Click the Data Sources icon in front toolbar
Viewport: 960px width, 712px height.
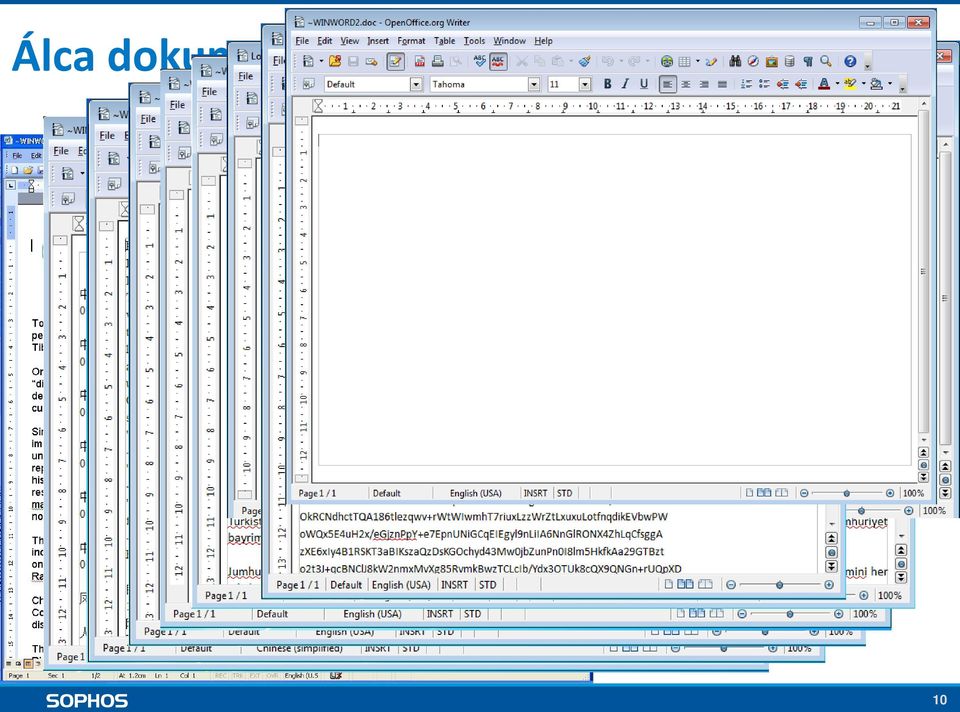tap(790, 61)
